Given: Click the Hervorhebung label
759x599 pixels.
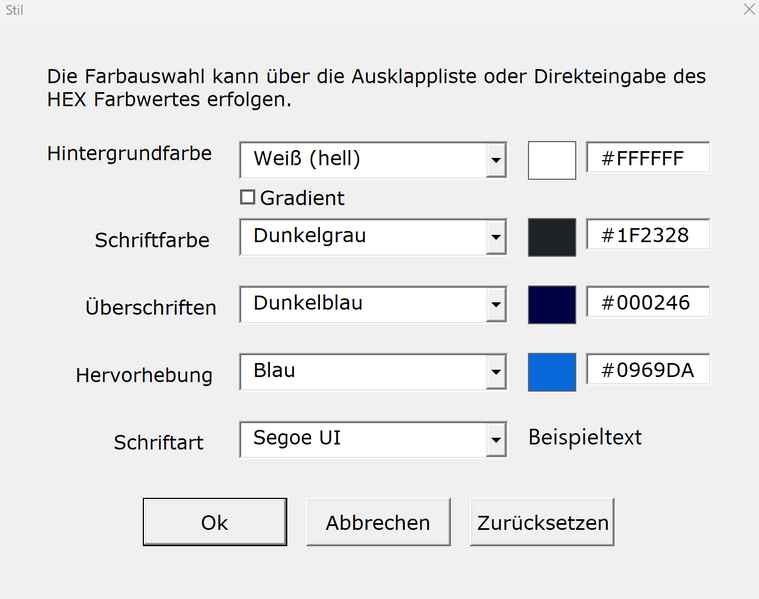Looking at the screenshot, I should pos(144,375).
